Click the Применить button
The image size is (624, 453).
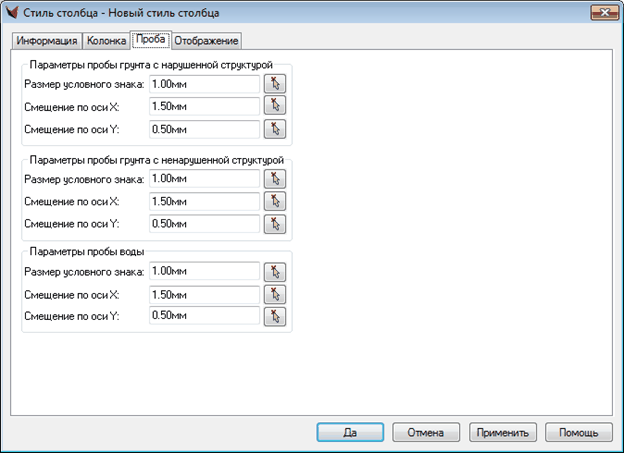[x=503, y=432]
